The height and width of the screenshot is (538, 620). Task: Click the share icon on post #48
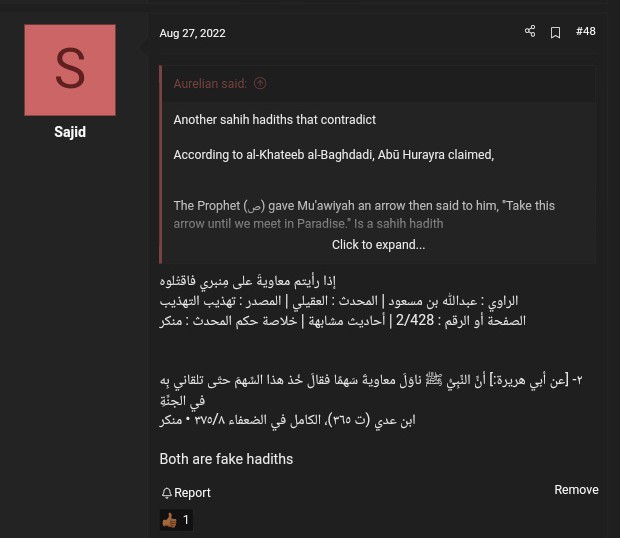[530, 32]
